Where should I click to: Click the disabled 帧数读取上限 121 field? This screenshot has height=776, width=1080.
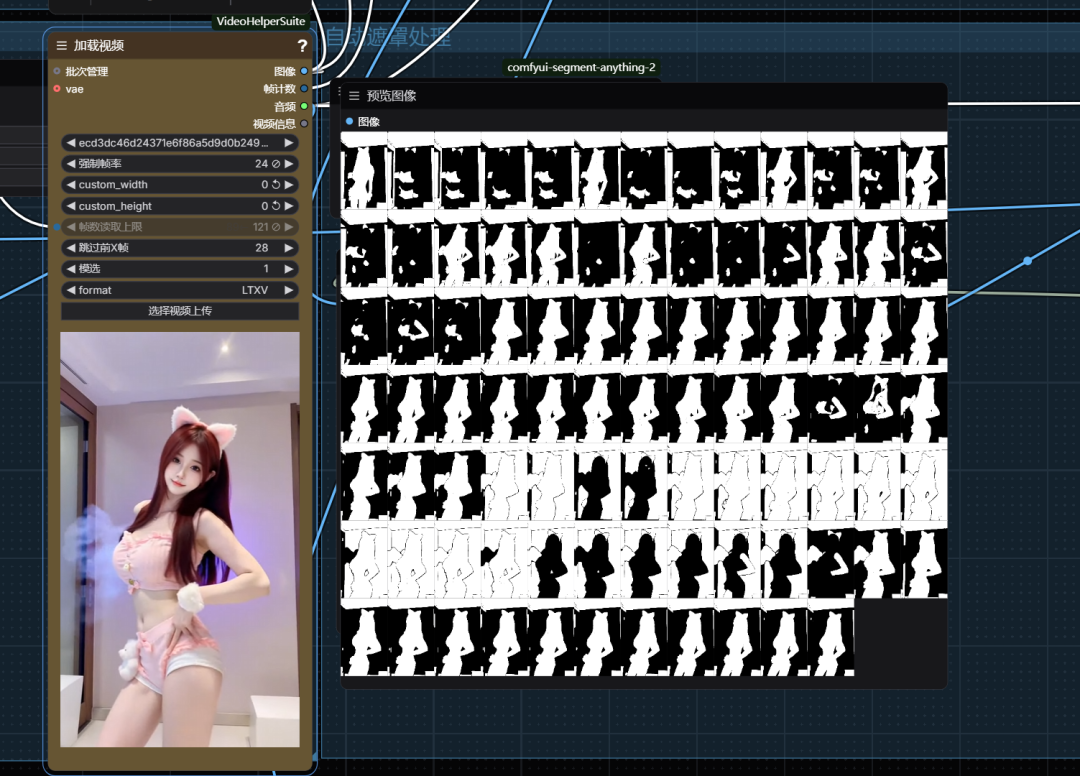[180, 227]
